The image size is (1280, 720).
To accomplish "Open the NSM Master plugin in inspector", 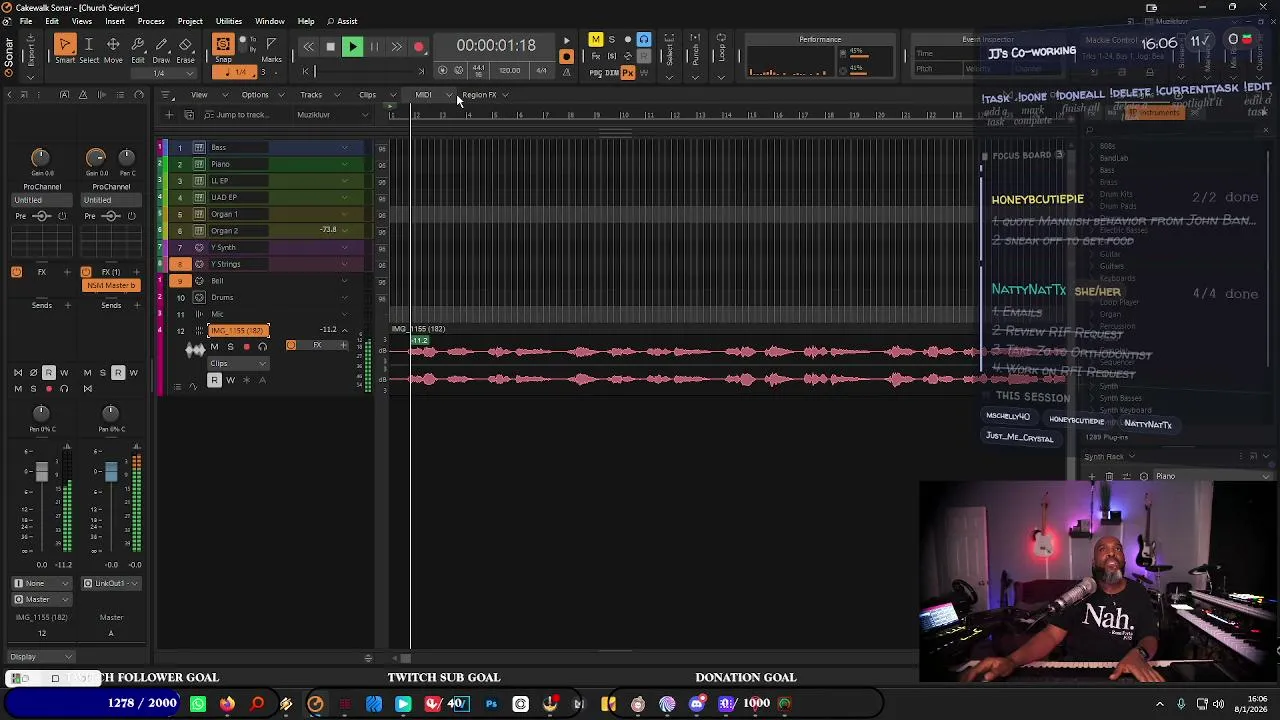I will tap(111, 286).
